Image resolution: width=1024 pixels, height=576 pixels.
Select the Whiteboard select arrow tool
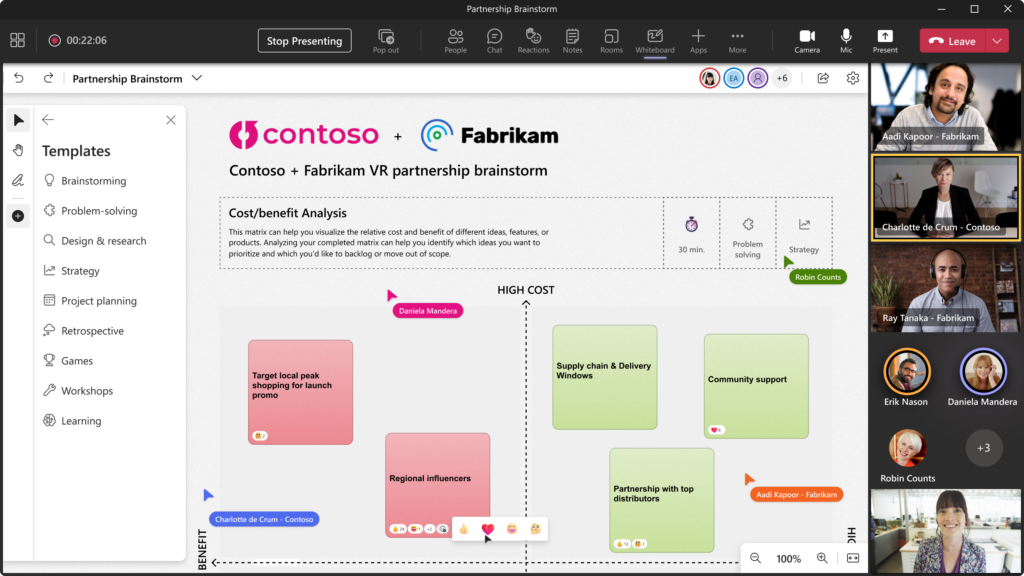click(x=18, y=120)
